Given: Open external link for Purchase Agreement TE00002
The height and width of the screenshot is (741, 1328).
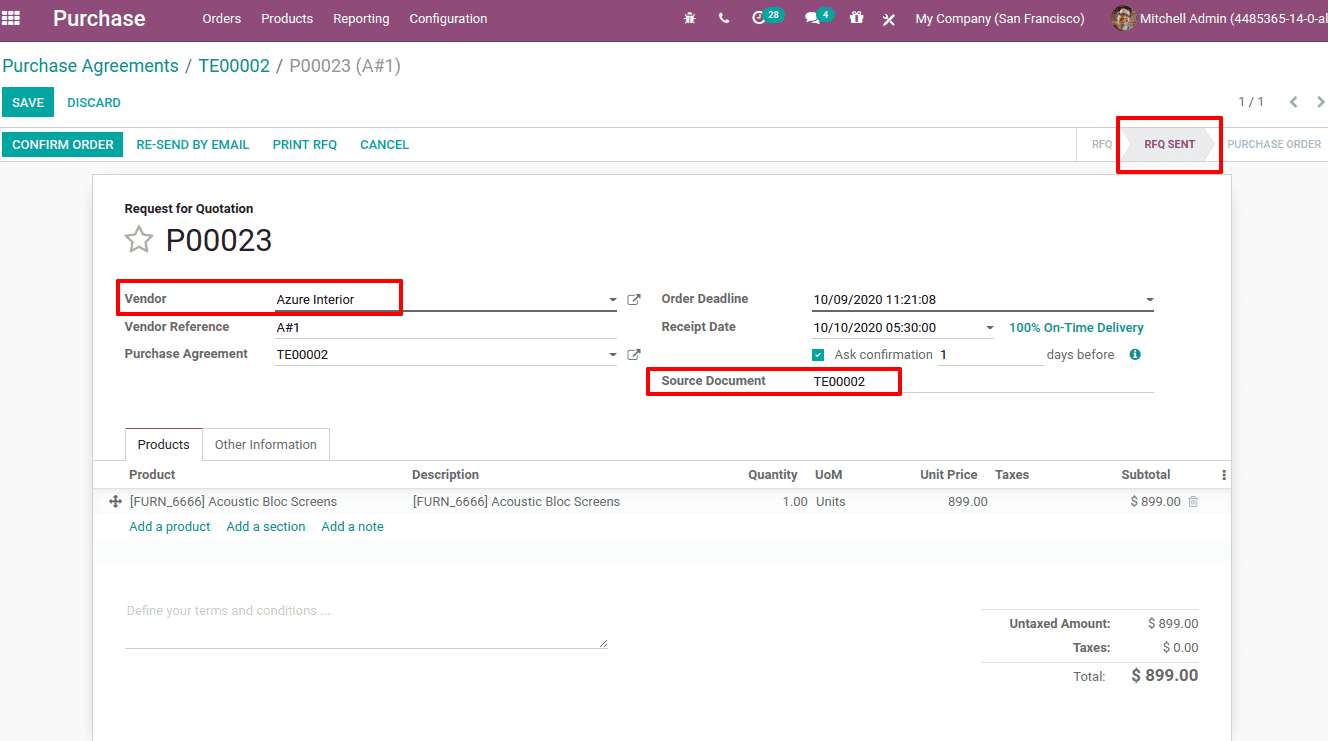Looking at the screenshot, I should (633, 354).
